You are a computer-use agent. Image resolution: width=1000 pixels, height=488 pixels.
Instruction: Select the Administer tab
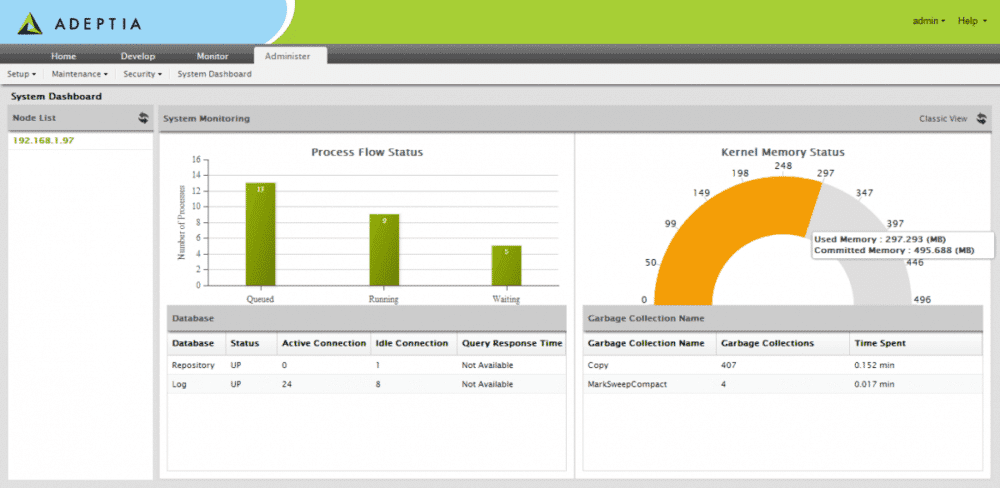point(289,56)
